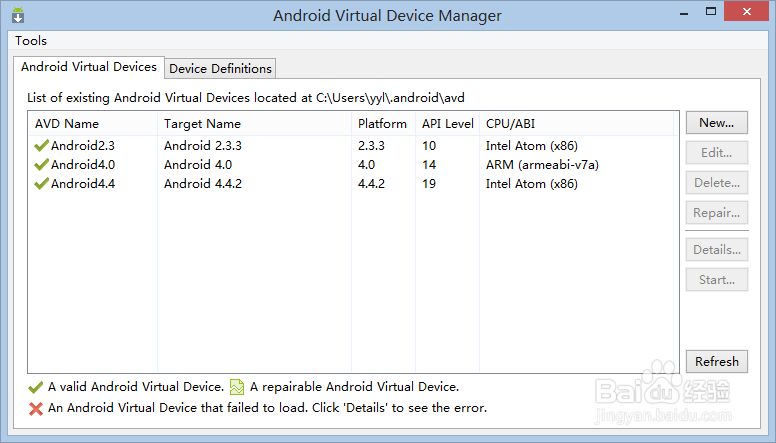776x443 pixels.
Task: Click the red failed-to-load legend icon
Action: coord(37,408)
